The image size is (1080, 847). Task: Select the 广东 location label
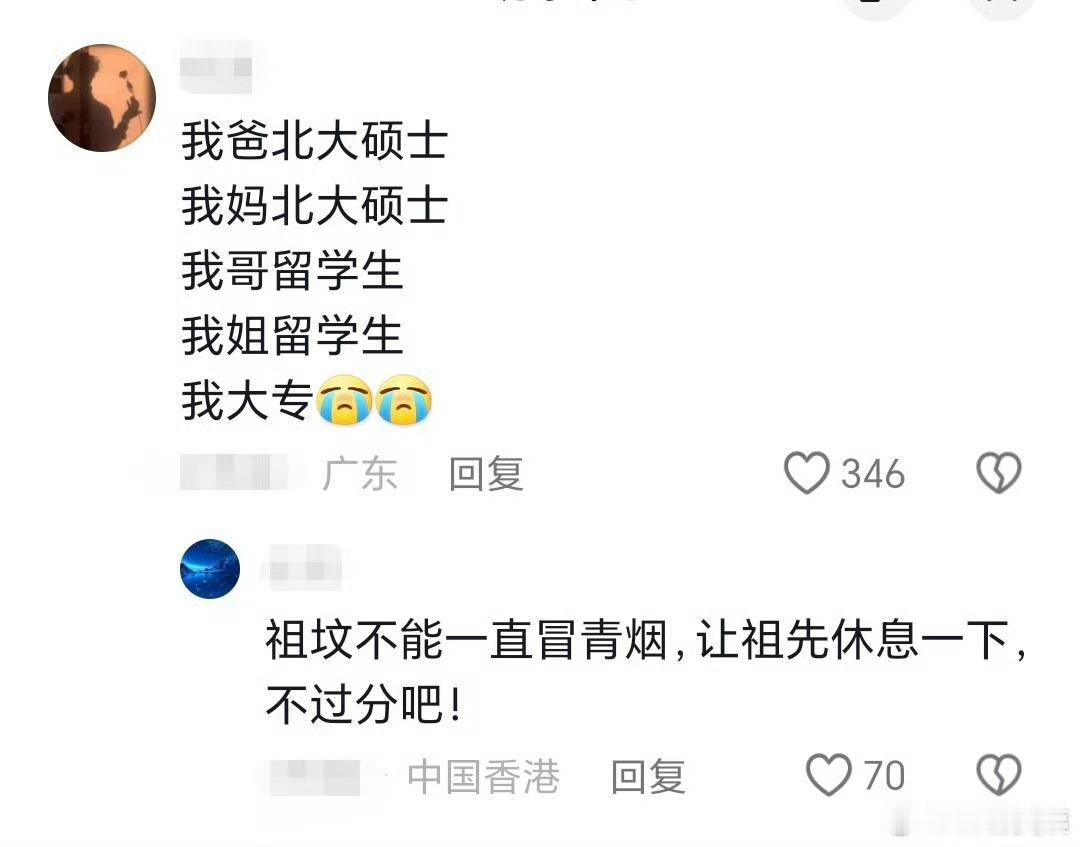coord(360,474)
